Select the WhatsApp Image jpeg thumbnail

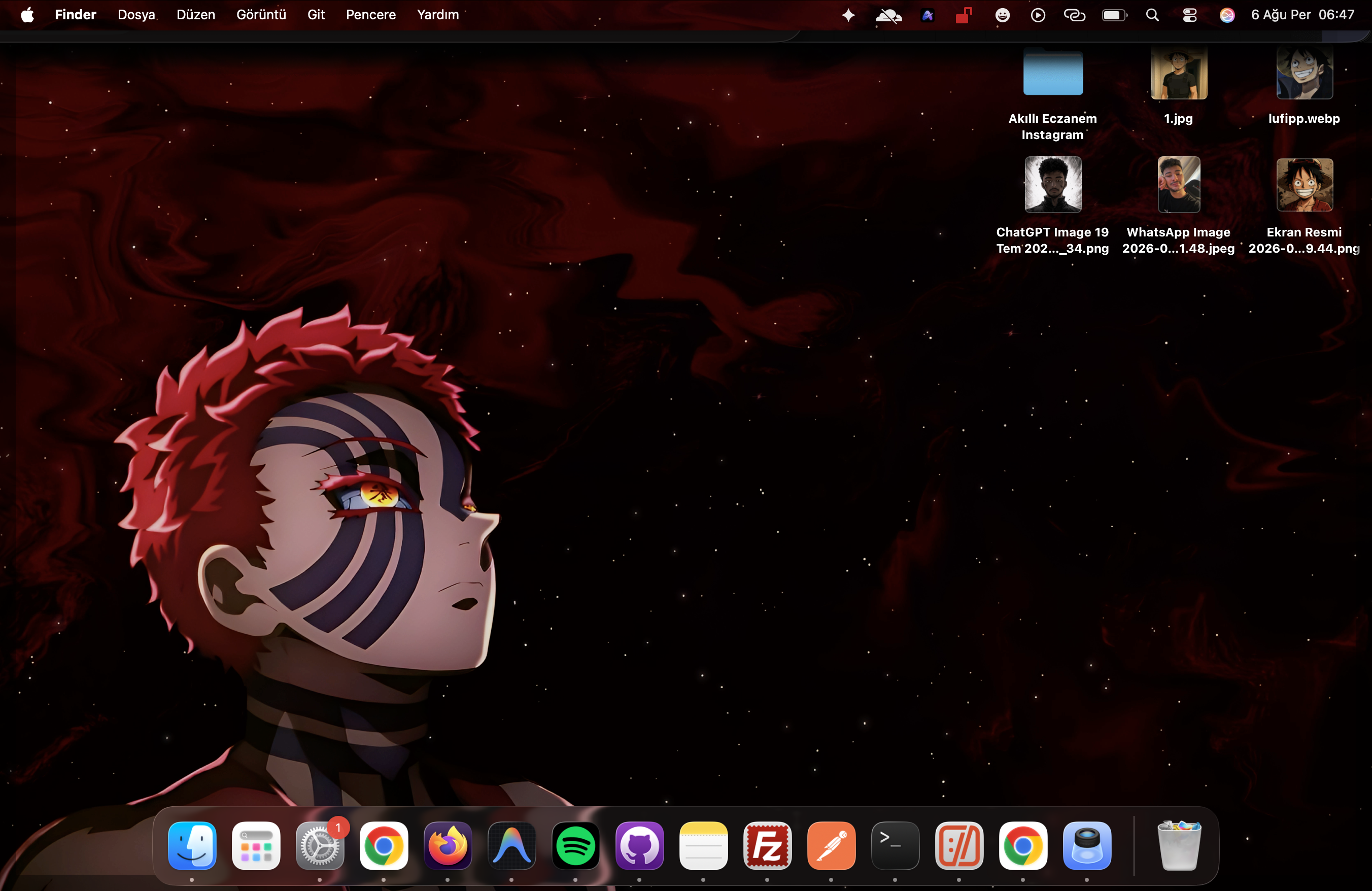pyautogui.click(x=1179, y=184)
